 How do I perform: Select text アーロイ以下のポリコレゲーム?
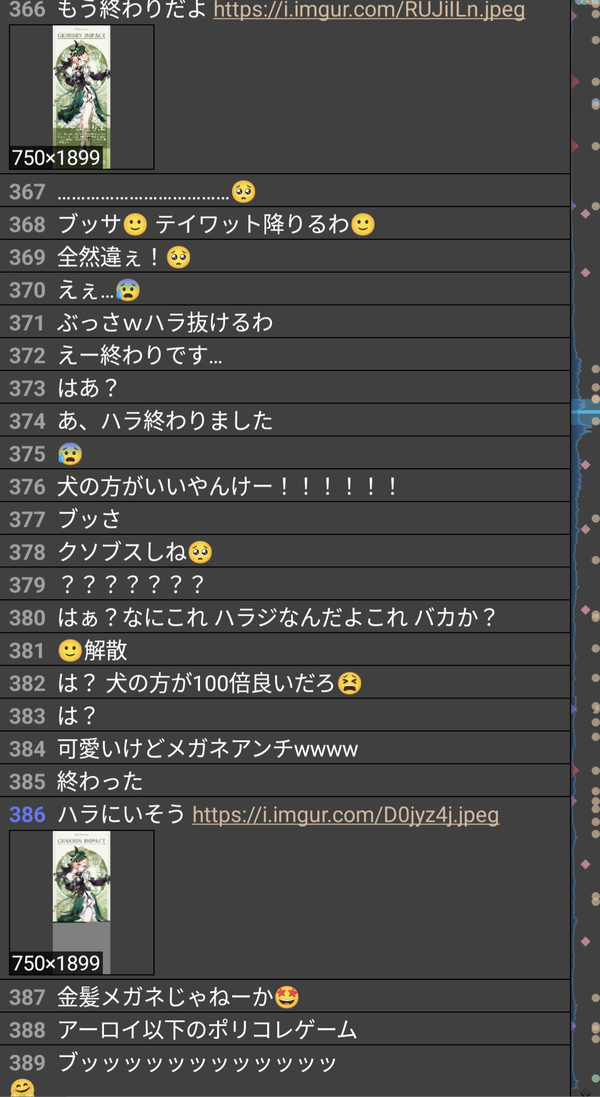pyautogui.click(x=207, y=1030)
